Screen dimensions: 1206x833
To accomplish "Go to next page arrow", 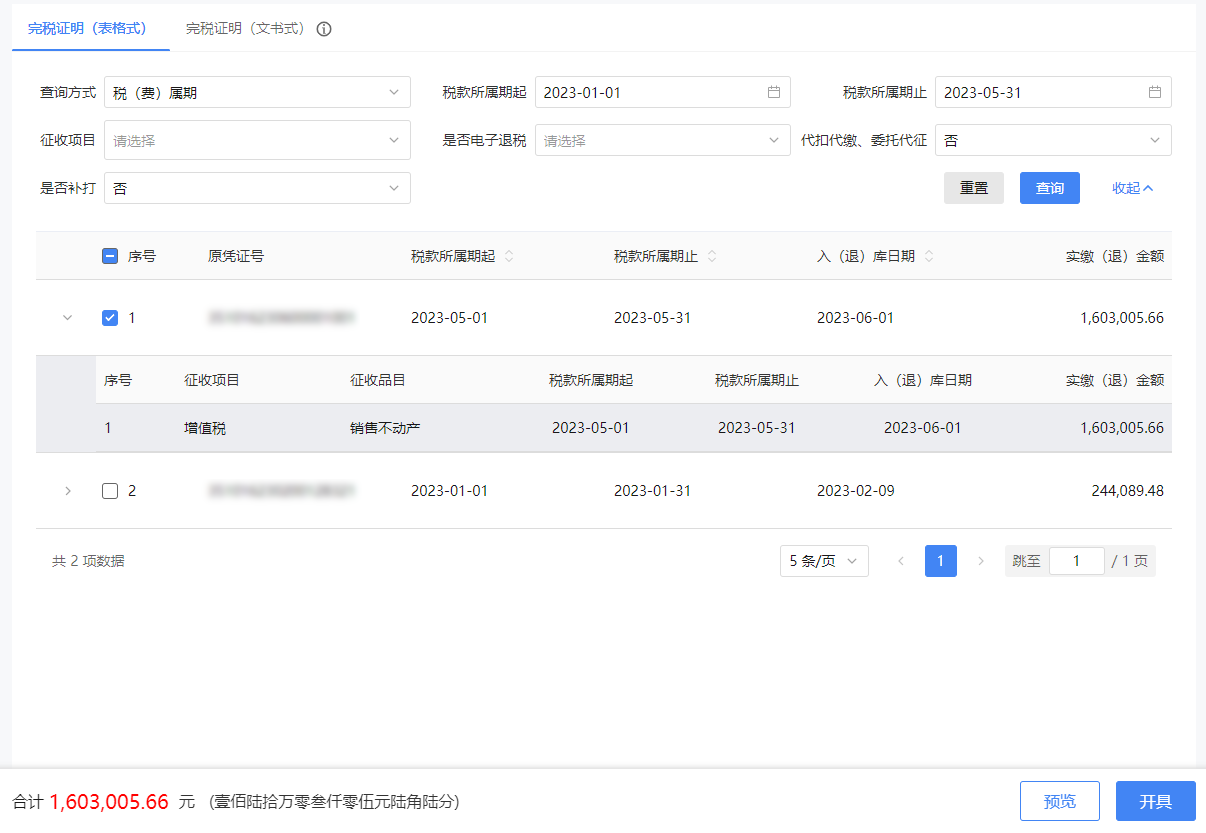I will 981,561.
